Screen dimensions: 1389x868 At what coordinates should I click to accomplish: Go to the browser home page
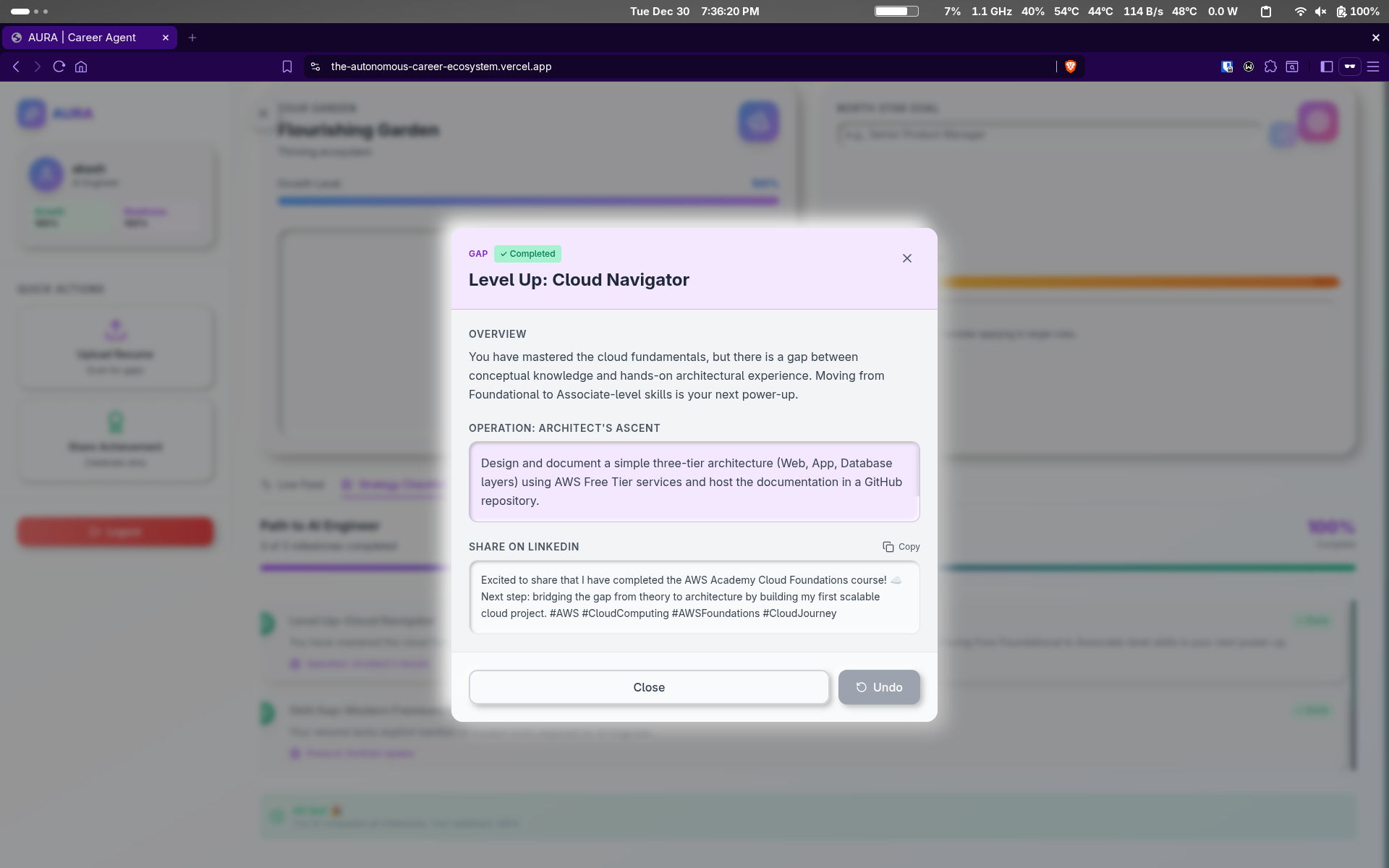pyautogui.click(x=81, y=67)
